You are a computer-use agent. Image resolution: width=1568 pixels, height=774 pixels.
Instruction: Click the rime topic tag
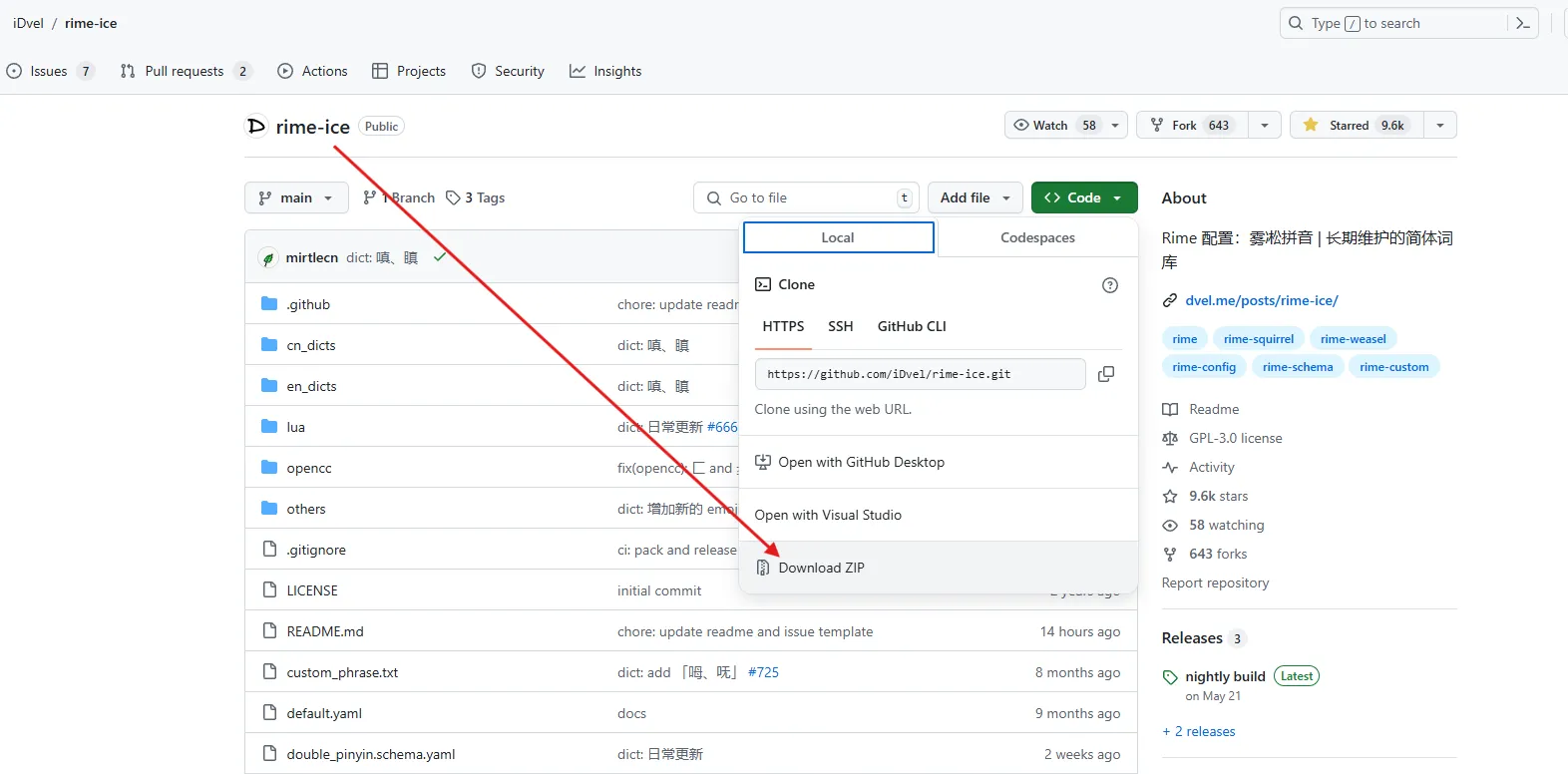tap(1185, 339)
